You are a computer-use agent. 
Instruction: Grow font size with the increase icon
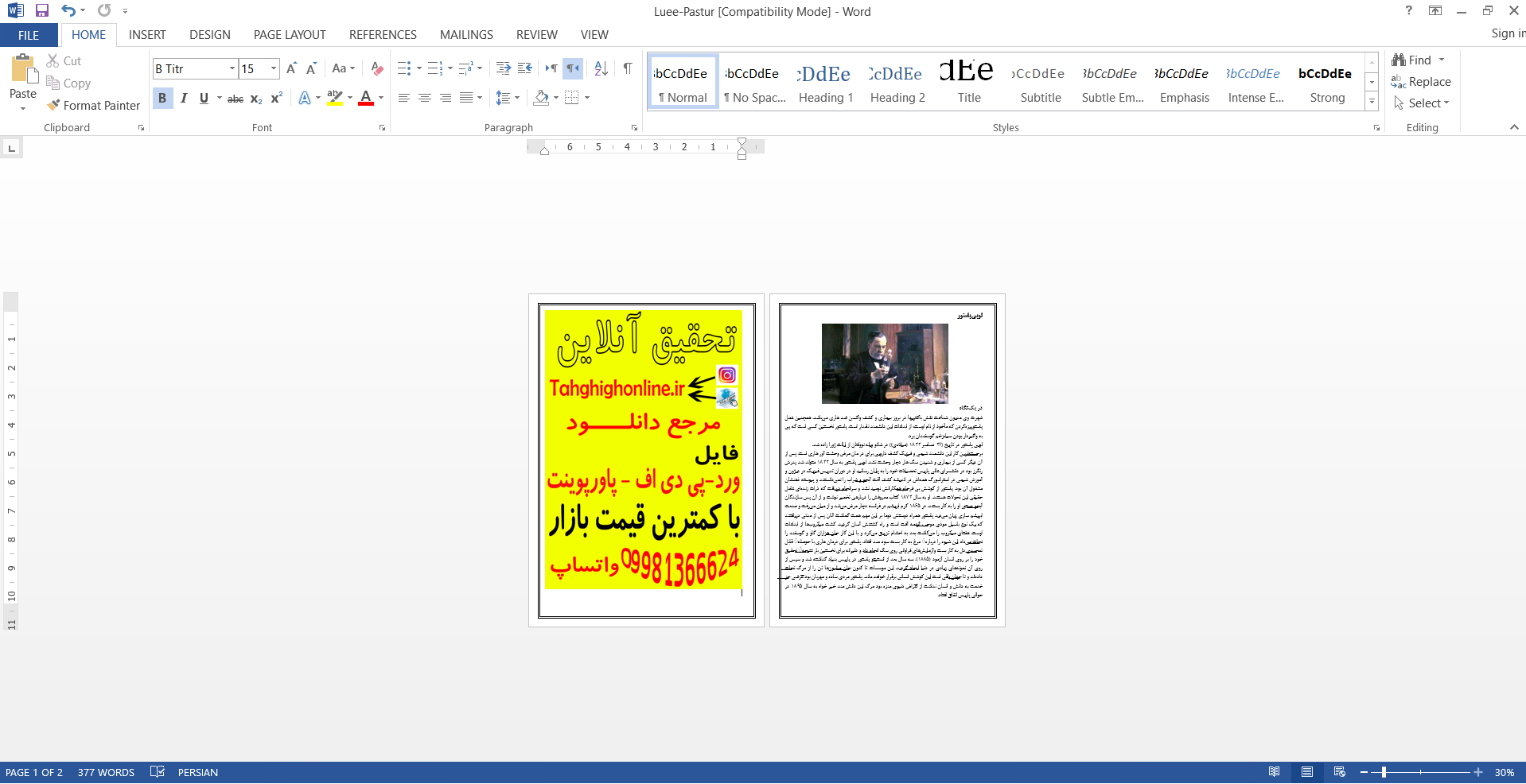[x=291, y=69]
